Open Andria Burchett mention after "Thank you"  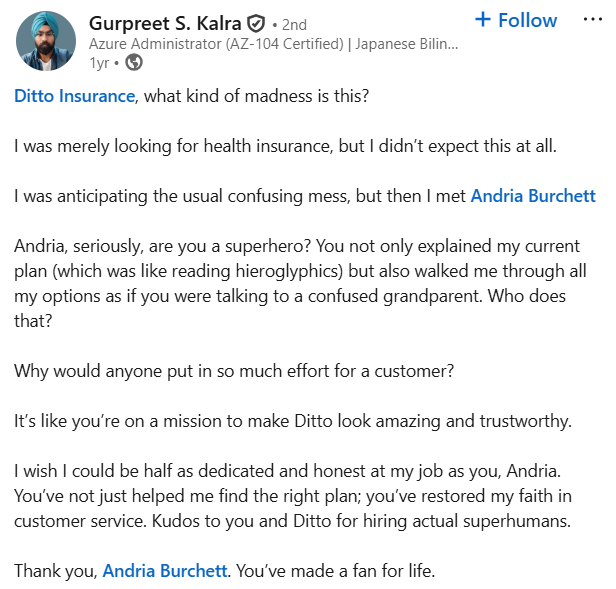tap(167, 572)
